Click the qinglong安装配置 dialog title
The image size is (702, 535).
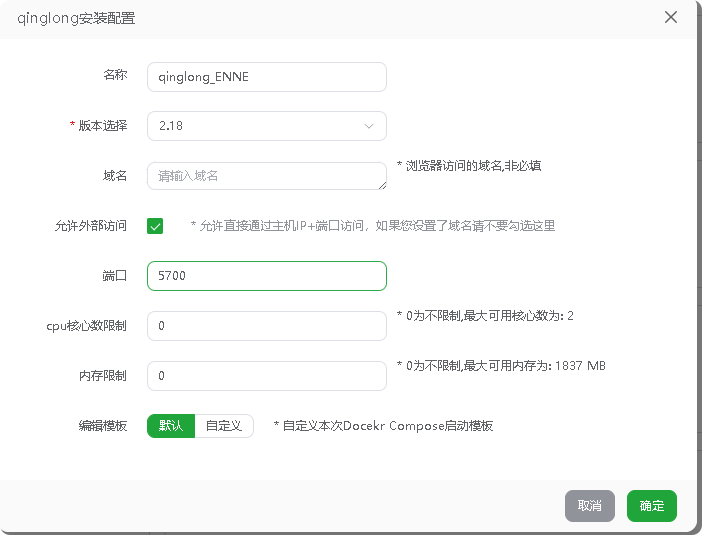click(x=77, y=18)
